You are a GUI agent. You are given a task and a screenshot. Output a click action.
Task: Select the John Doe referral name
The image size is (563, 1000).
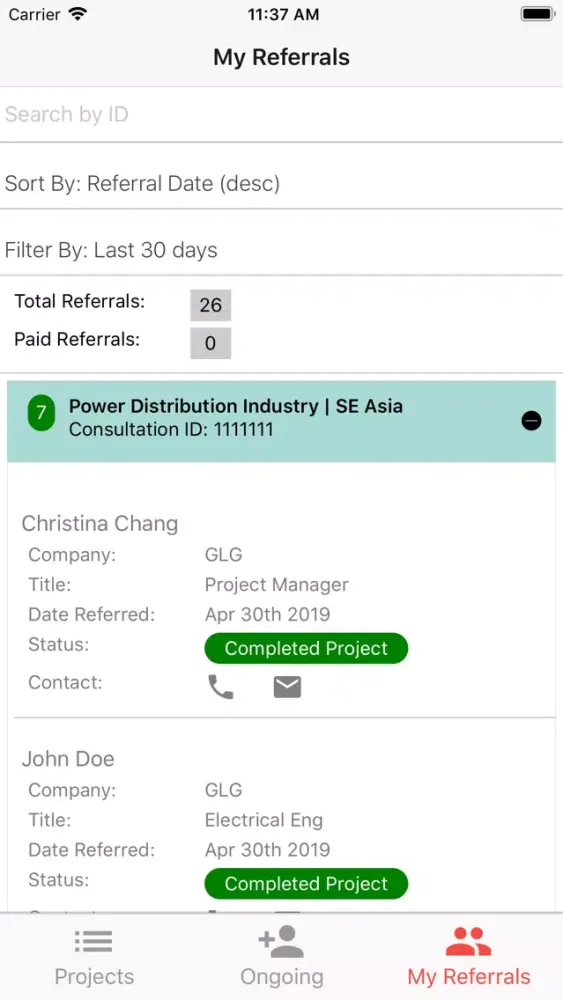pos(68,759)
